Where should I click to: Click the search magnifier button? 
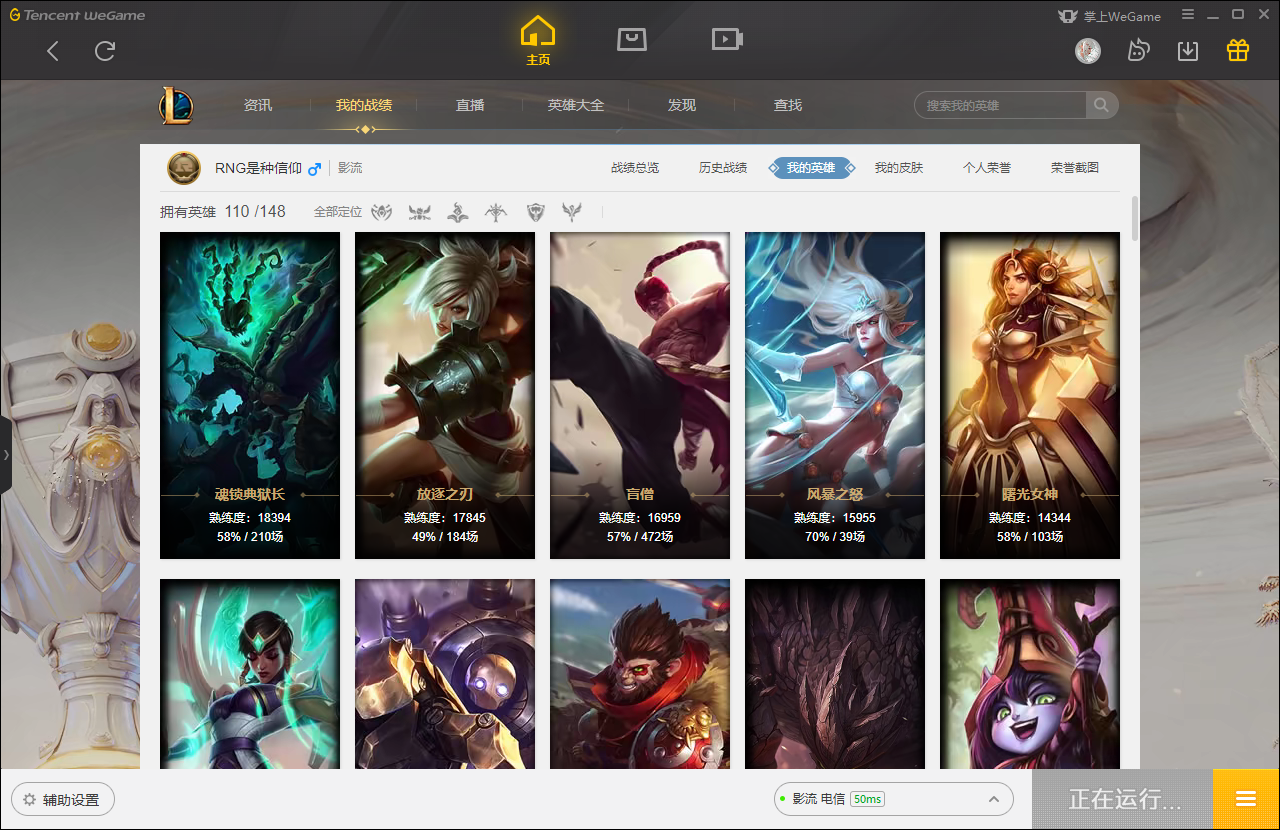[x=1101, y=105]
